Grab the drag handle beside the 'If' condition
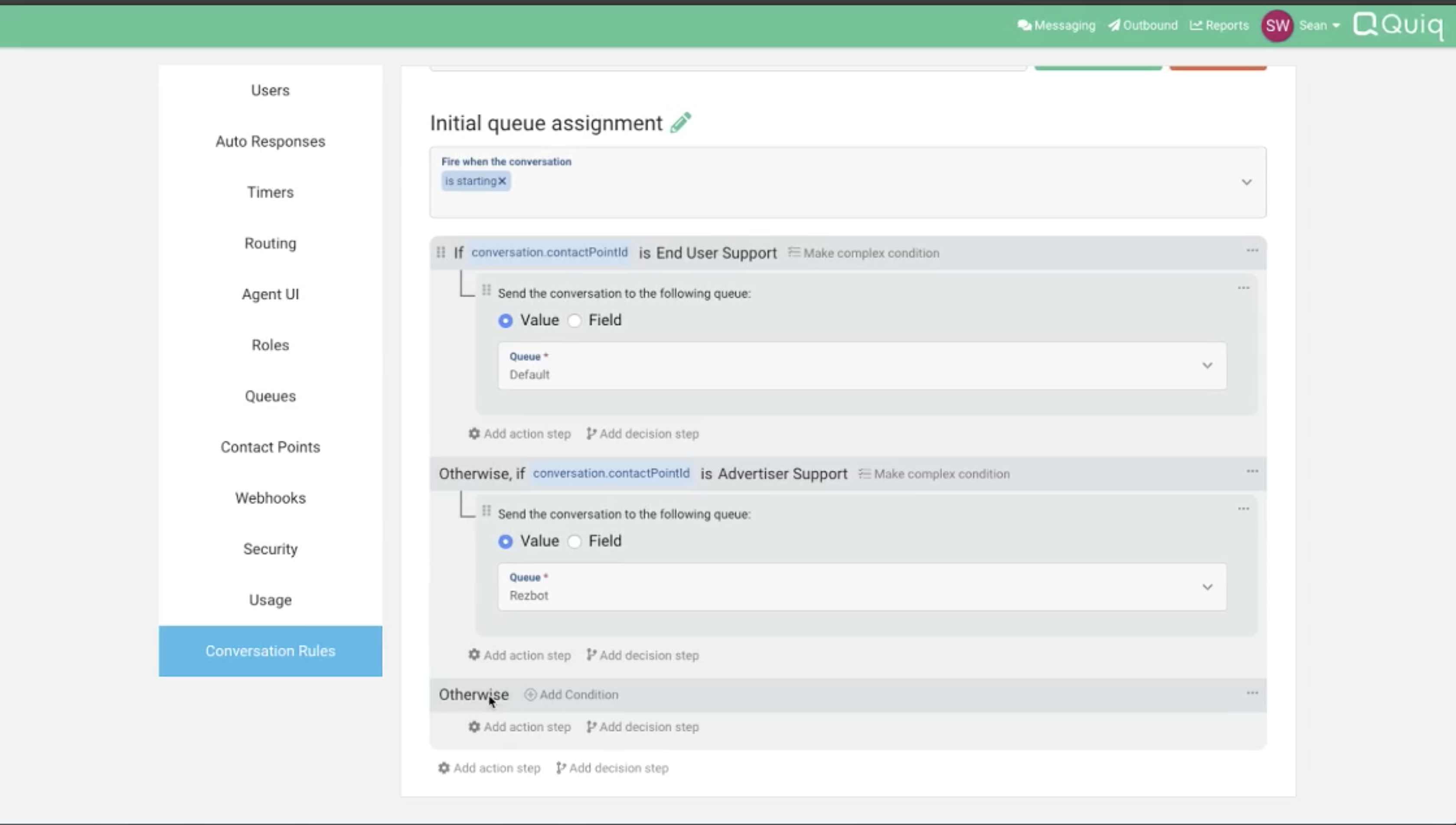1456x825 pixels. [x=441, y=252]
